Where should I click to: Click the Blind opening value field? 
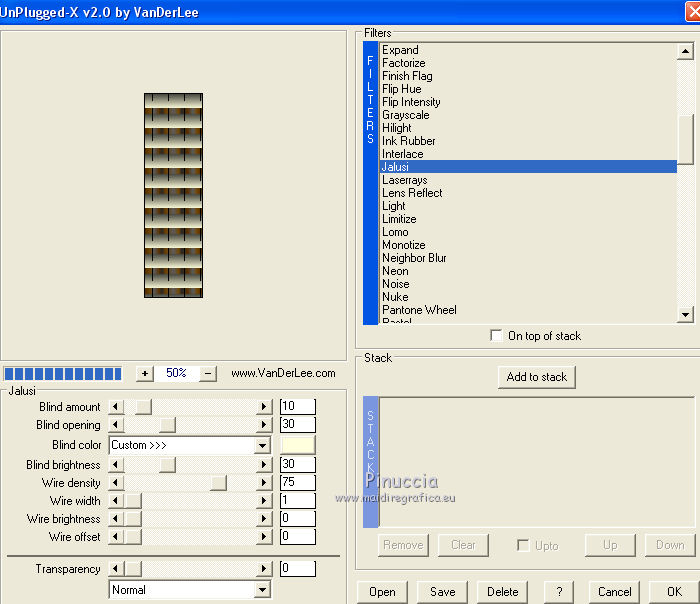click(x=297, y=425)
